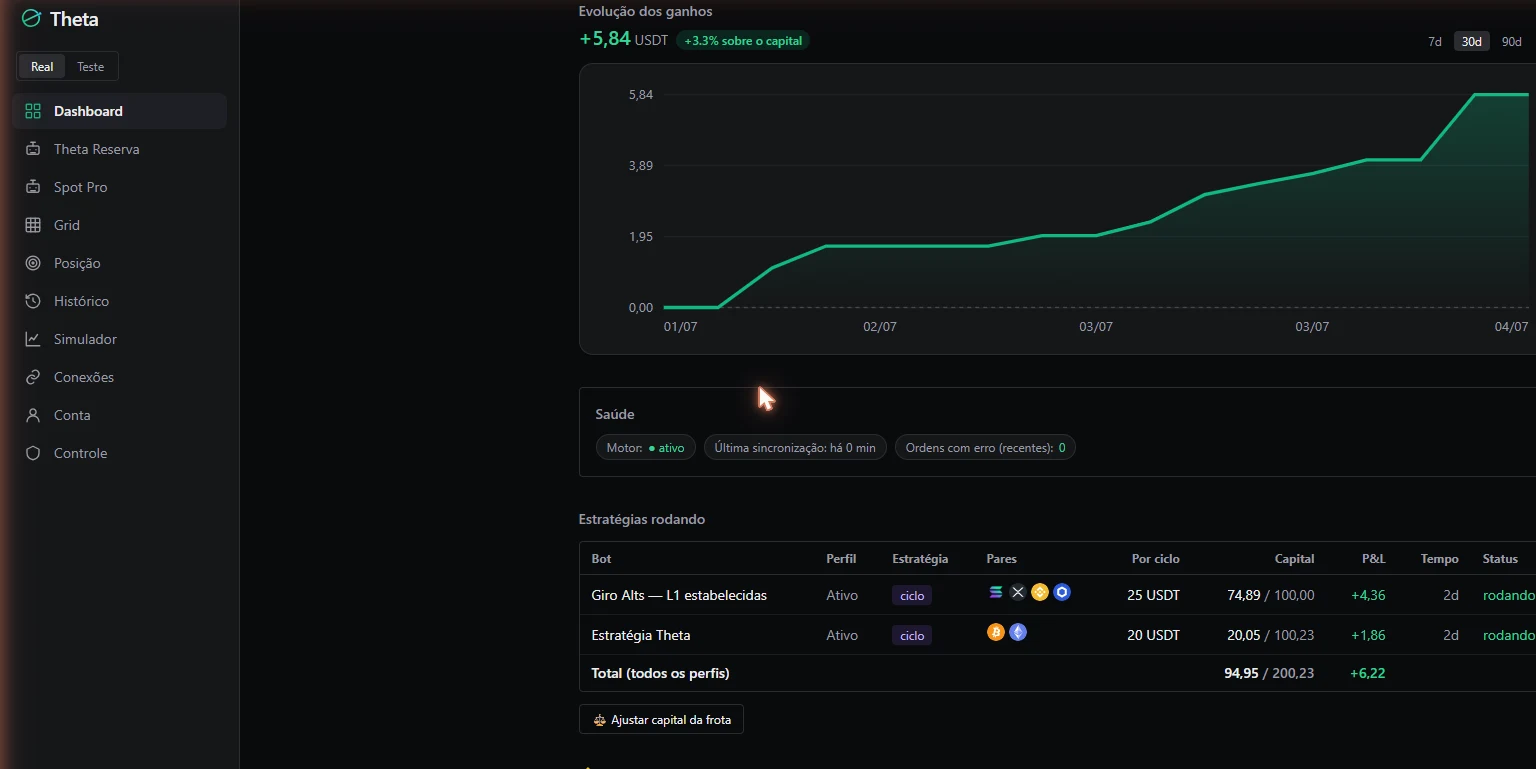1536x769 pixels.
Task: Open Dashboard via its grid icon
Action: 33,111
